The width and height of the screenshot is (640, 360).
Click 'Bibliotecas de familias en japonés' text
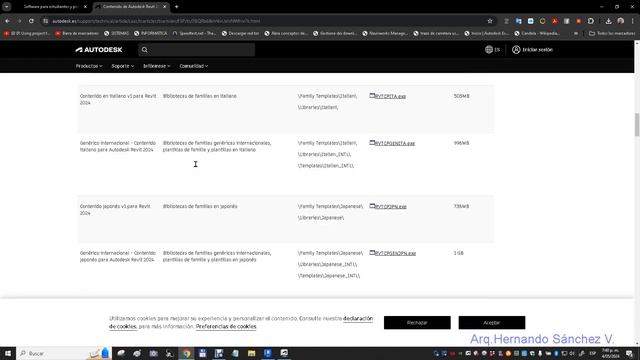pyautogui.click(x=200, y=206)
